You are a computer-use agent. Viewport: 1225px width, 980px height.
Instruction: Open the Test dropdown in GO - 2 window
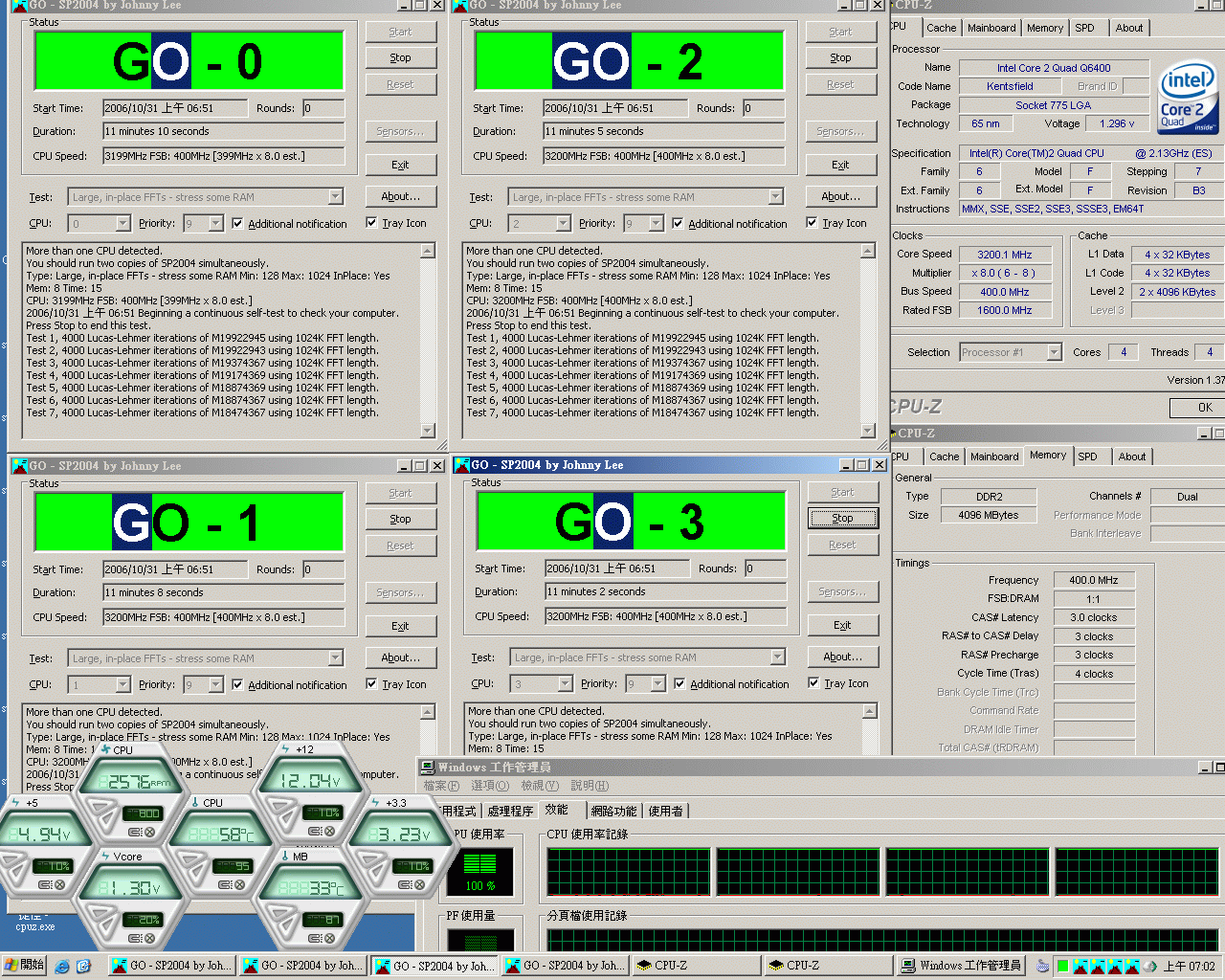[x=776, y=196]
